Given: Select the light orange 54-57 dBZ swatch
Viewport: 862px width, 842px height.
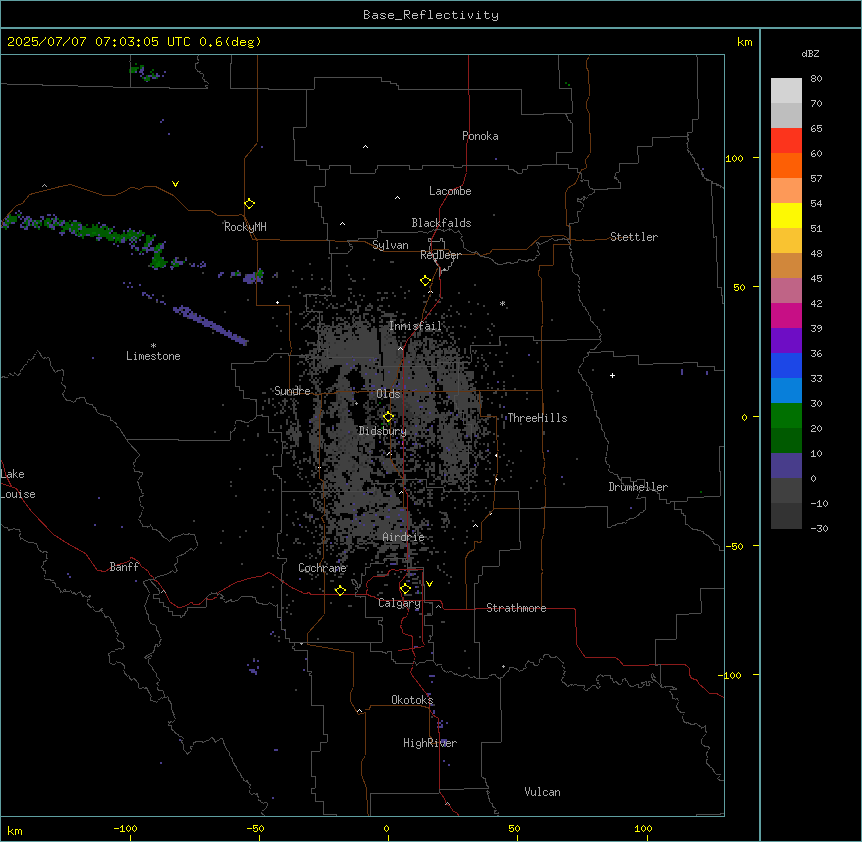Looking at the screenshot, I should (x=786, y=190).
